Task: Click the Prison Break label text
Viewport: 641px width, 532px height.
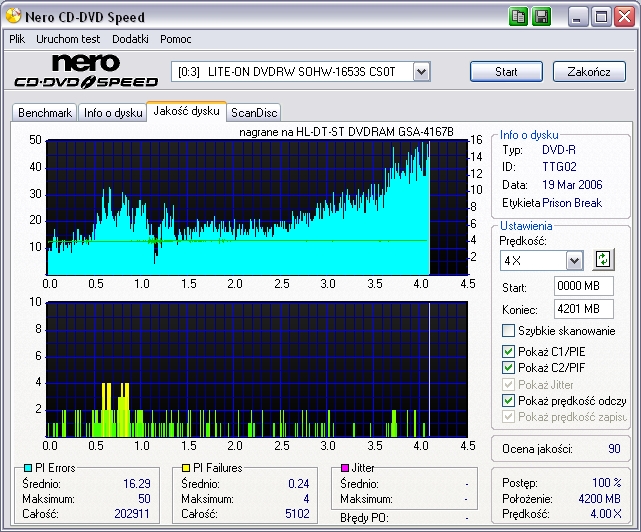Action: point(572,203)
